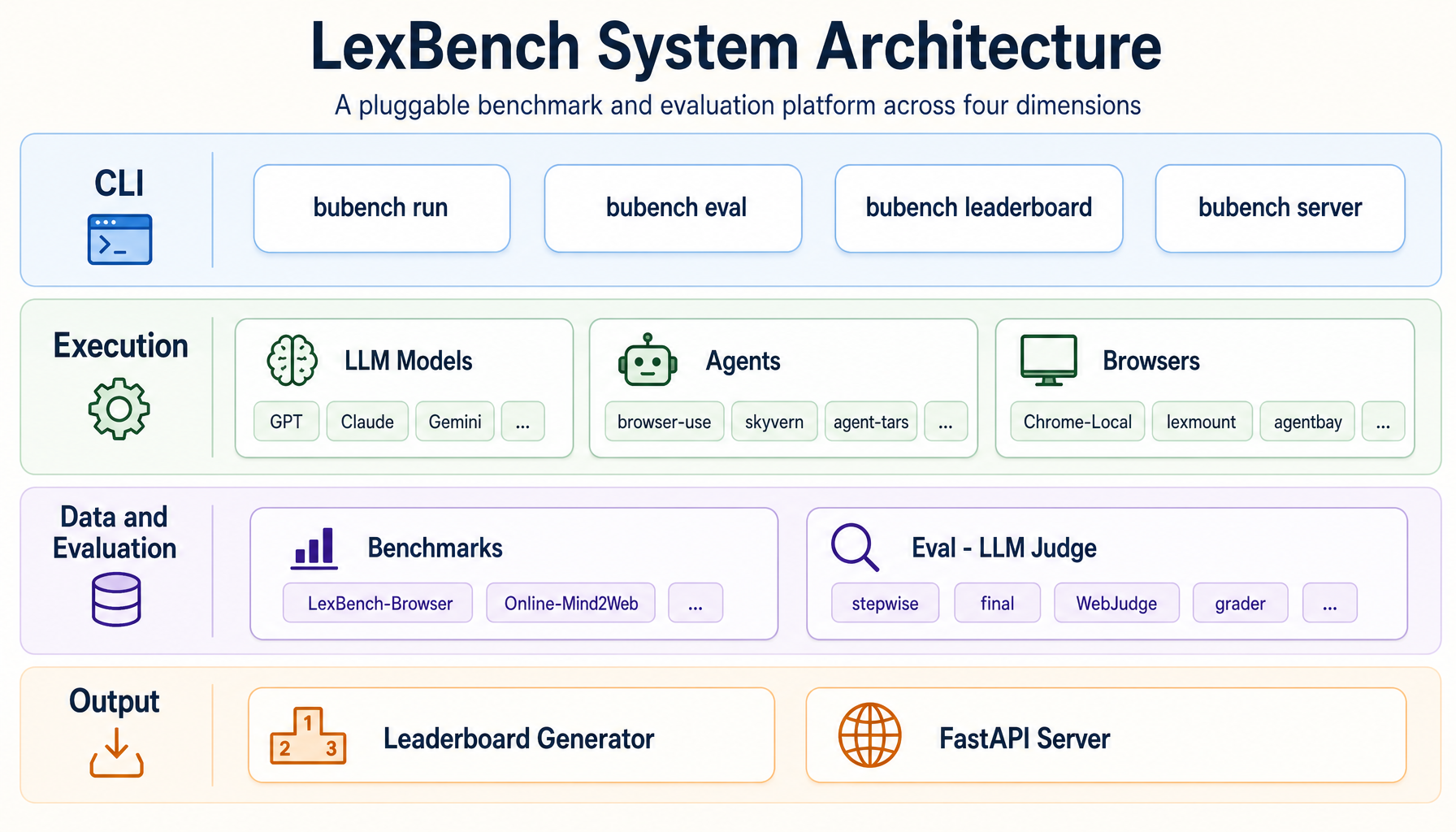Click the bubench run box
Image resolution: width=1456 pixels, height=832 pixels.
[382, 208]
